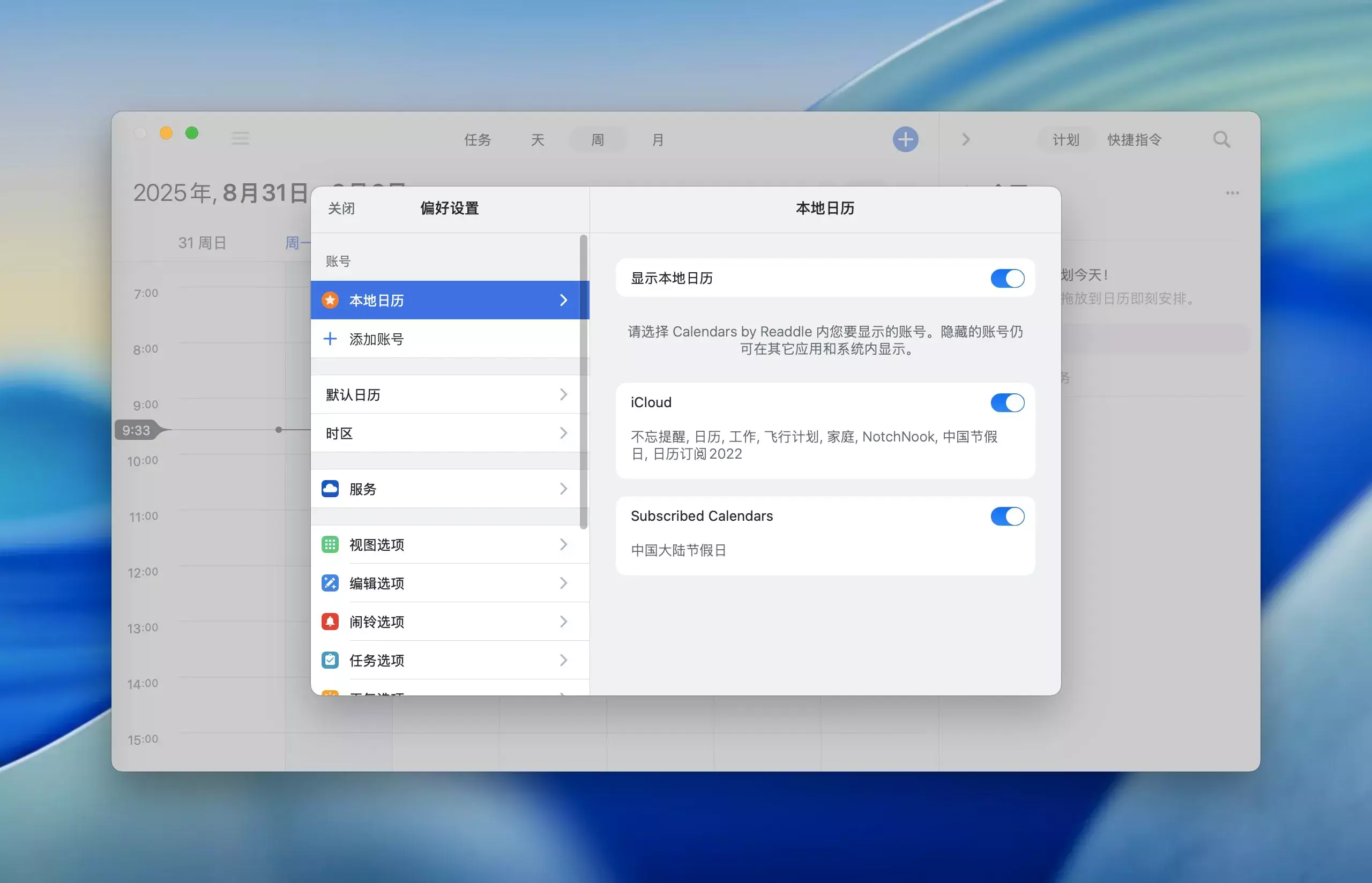Screen dimensions: 1372x883
Task: Click the toolbar right chevron arrow
Action: [x=966, y=139]
